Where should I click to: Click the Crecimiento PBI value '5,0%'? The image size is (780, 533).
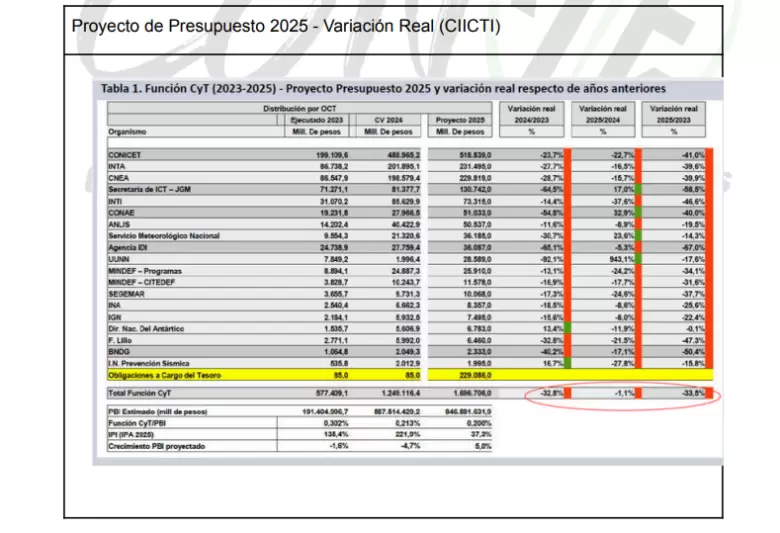[483, 446]
